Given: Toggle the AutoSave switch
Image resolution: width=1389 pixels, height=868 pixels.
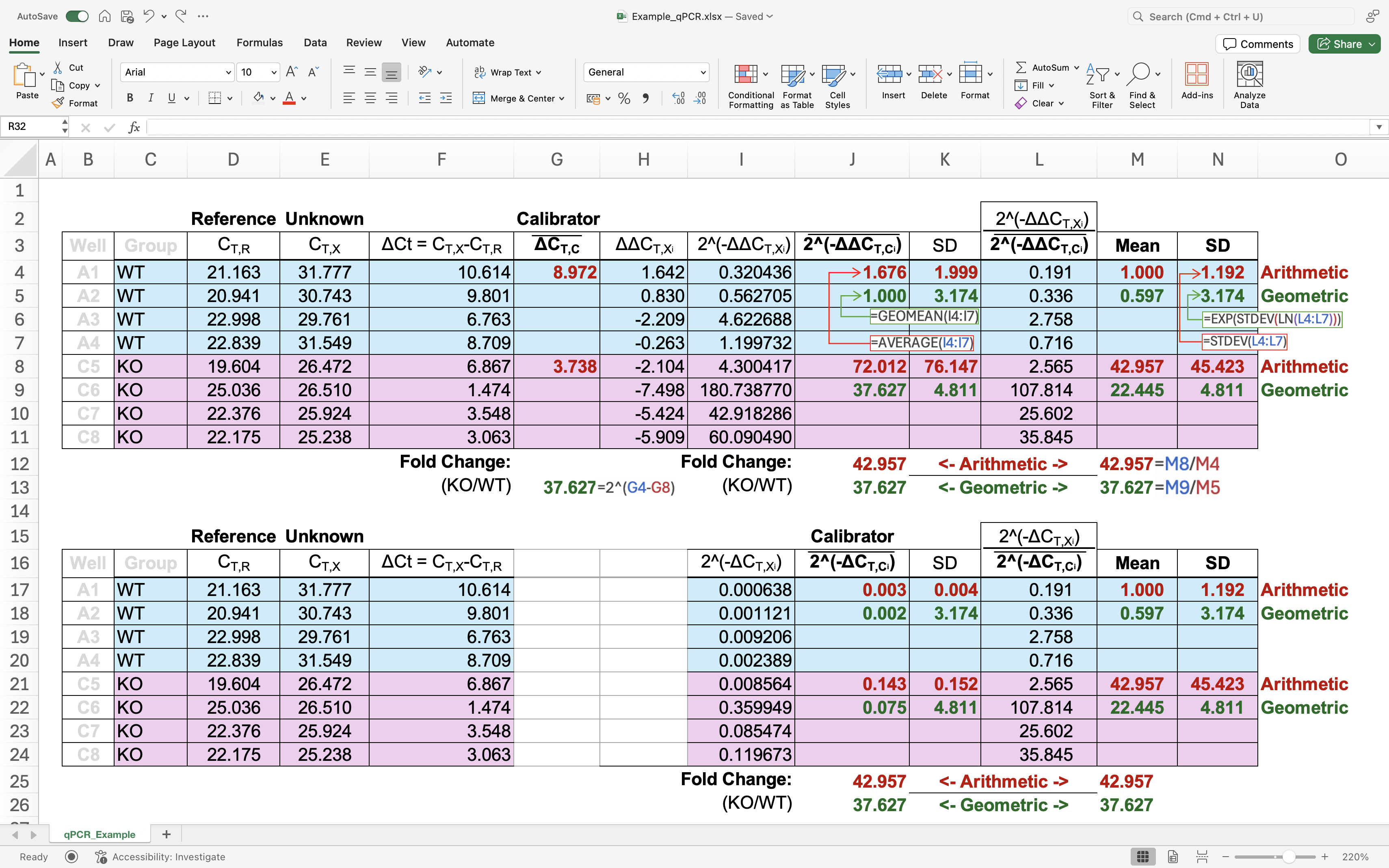Looking at the screenshot, I should (x=77, y=16).
